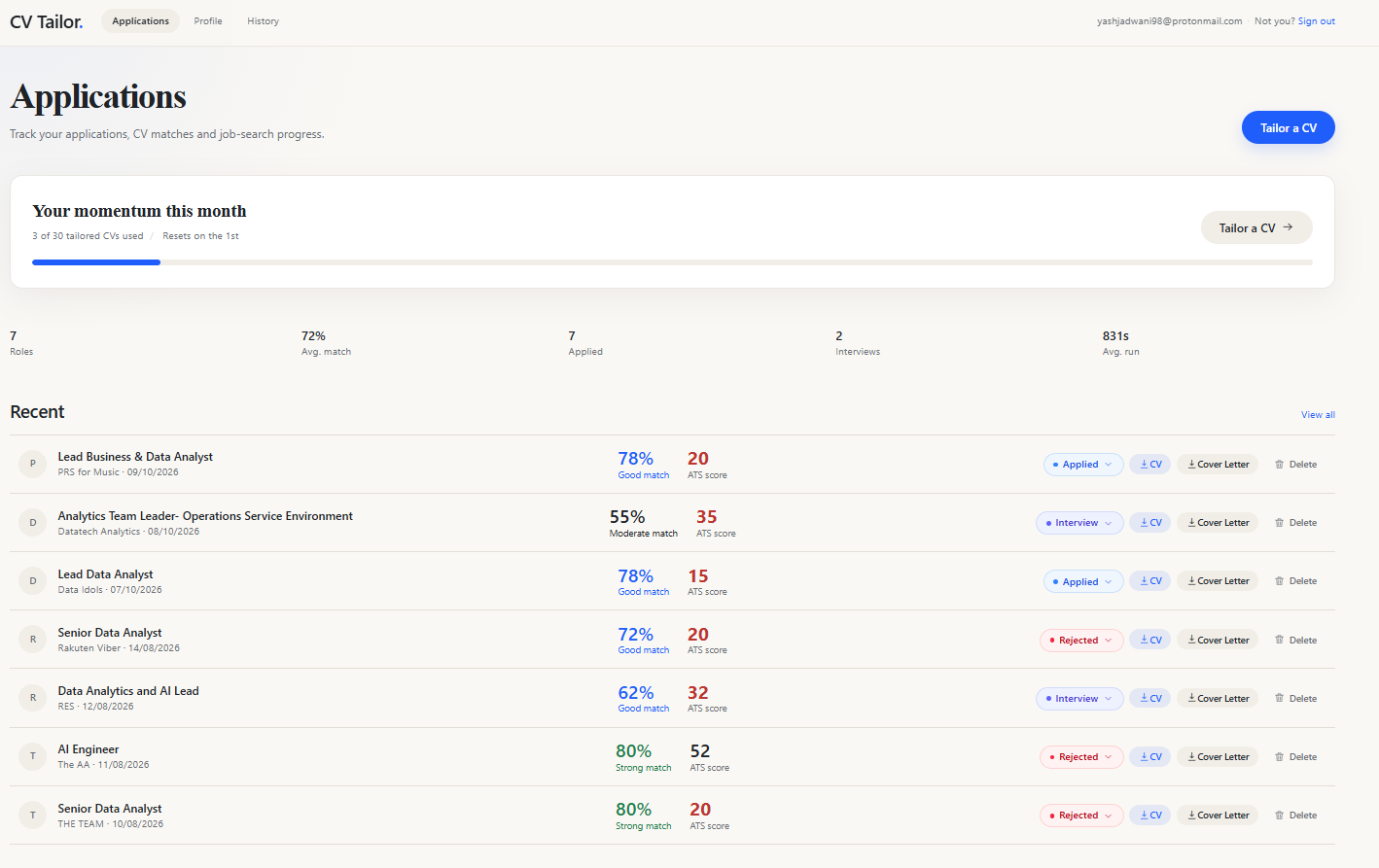Download CV for AI Engineer row
Image resolution: width=1379 pixels, height=868 pixels.
pos(1150,756)
